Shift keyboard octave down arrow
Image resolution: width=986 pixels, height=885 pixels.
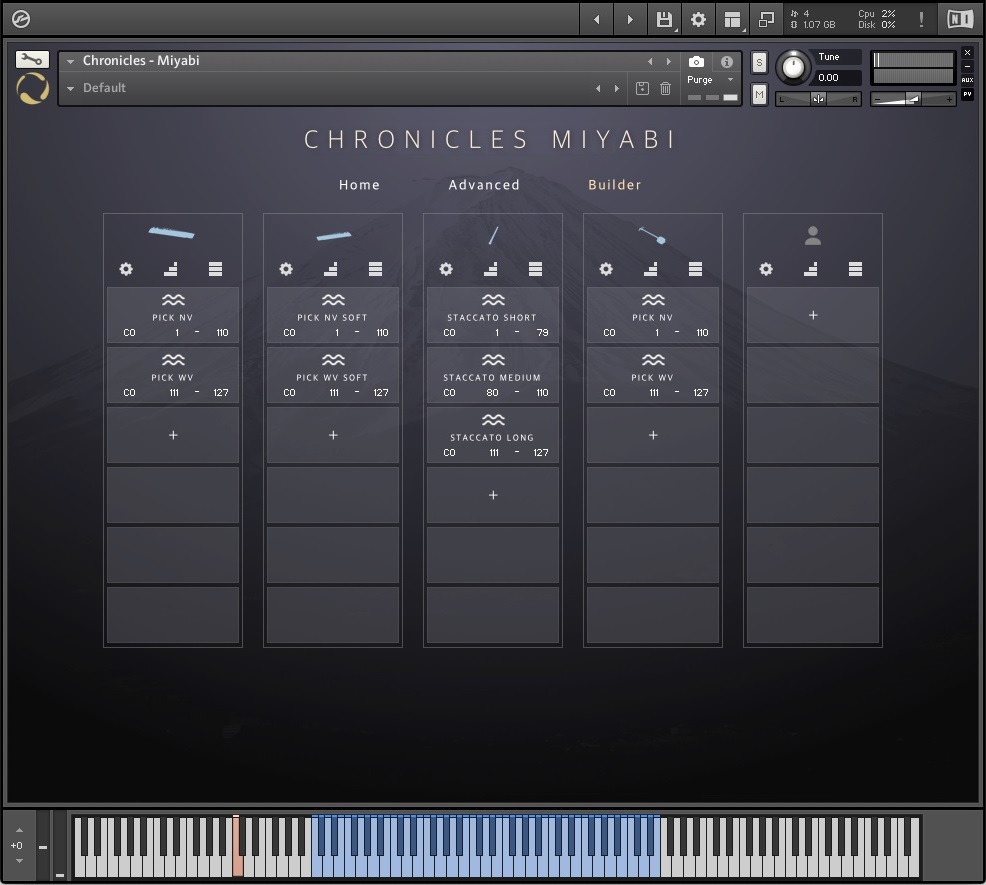(19, 860)
